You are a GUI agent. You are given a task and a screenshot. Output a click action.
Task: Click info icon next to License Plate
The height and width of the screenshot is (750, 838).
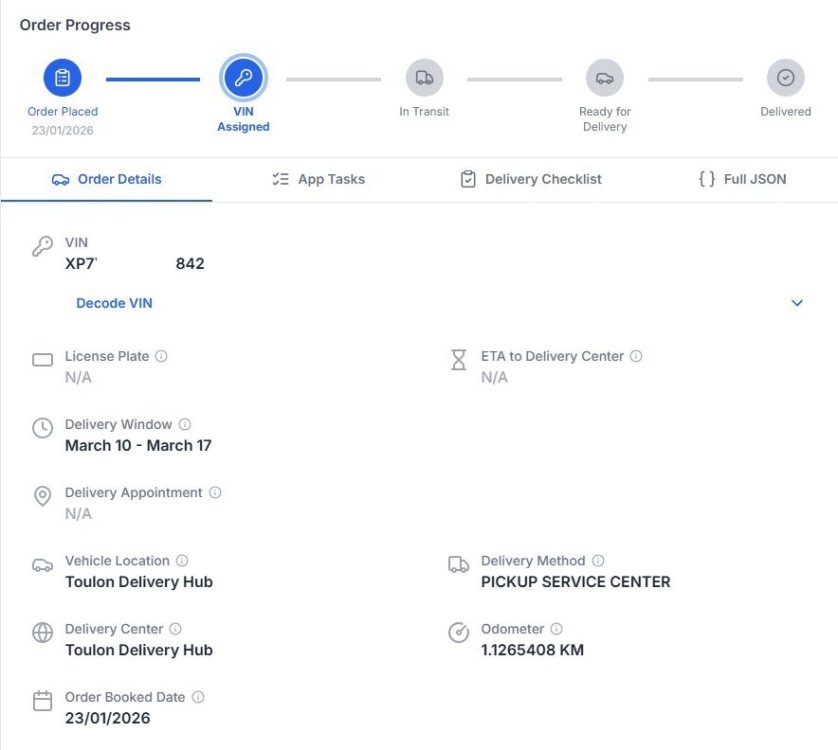click(x=161, y=356)
